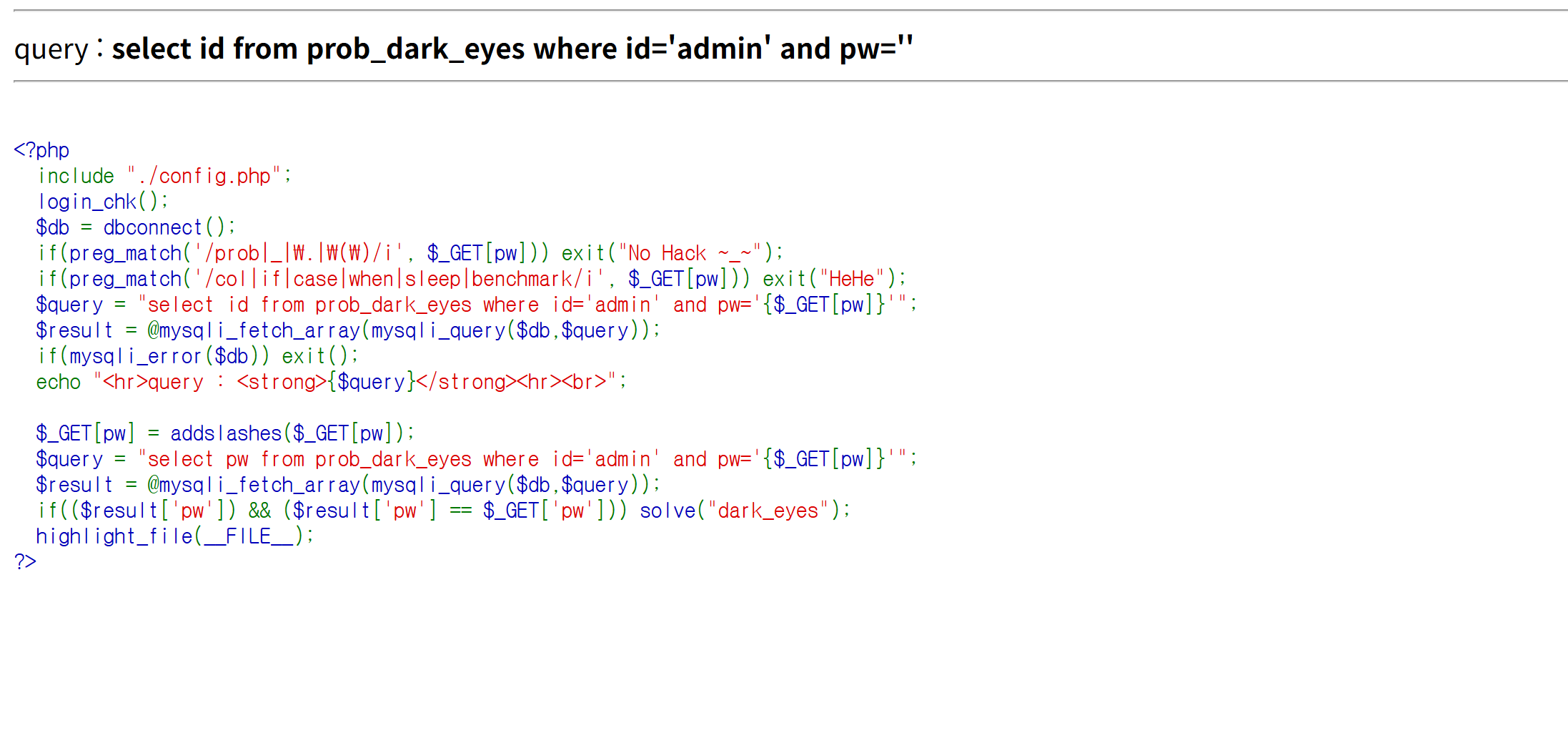The width and height of the screenshot is (1568, 748).
Task: Click the col|if|case|when|sleep|benchmark regex pattern
Action: point(399,279)
